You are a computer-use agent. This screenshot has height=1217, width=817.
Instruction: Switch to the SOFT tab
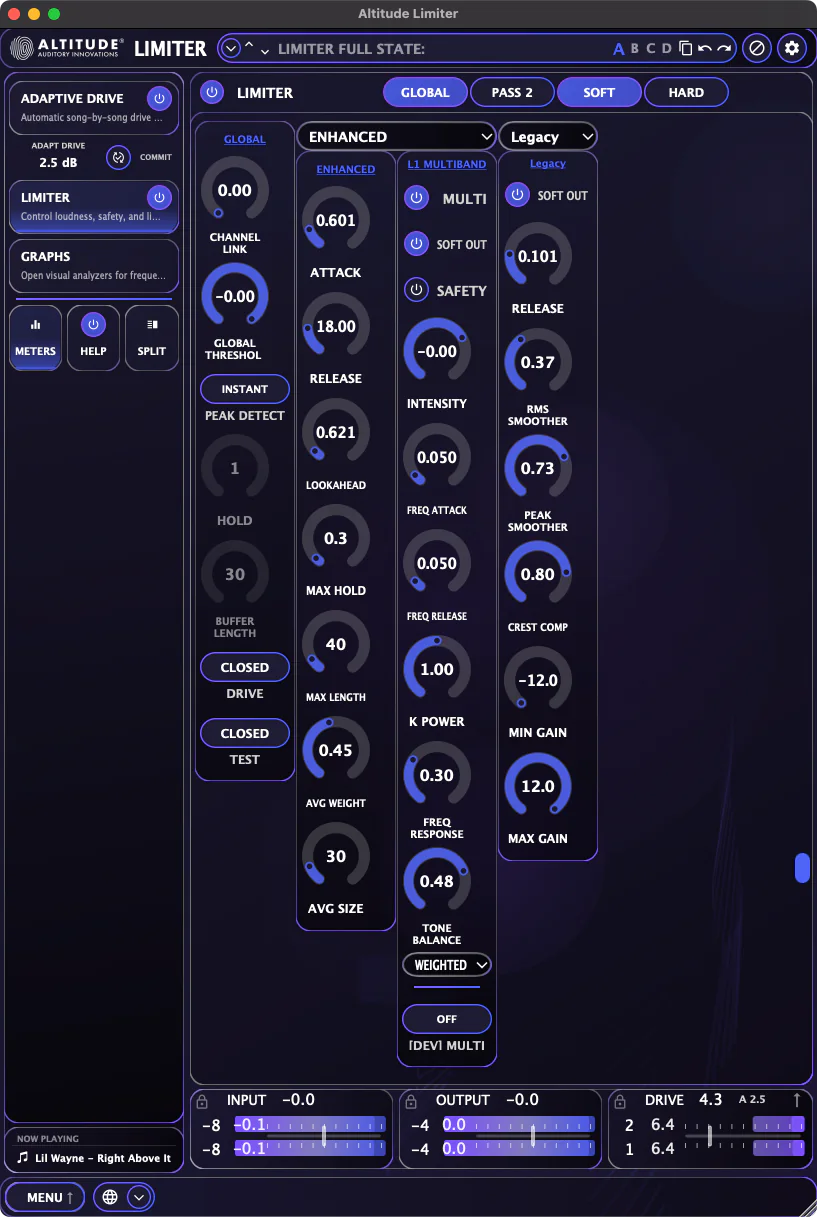pos(599,92)
